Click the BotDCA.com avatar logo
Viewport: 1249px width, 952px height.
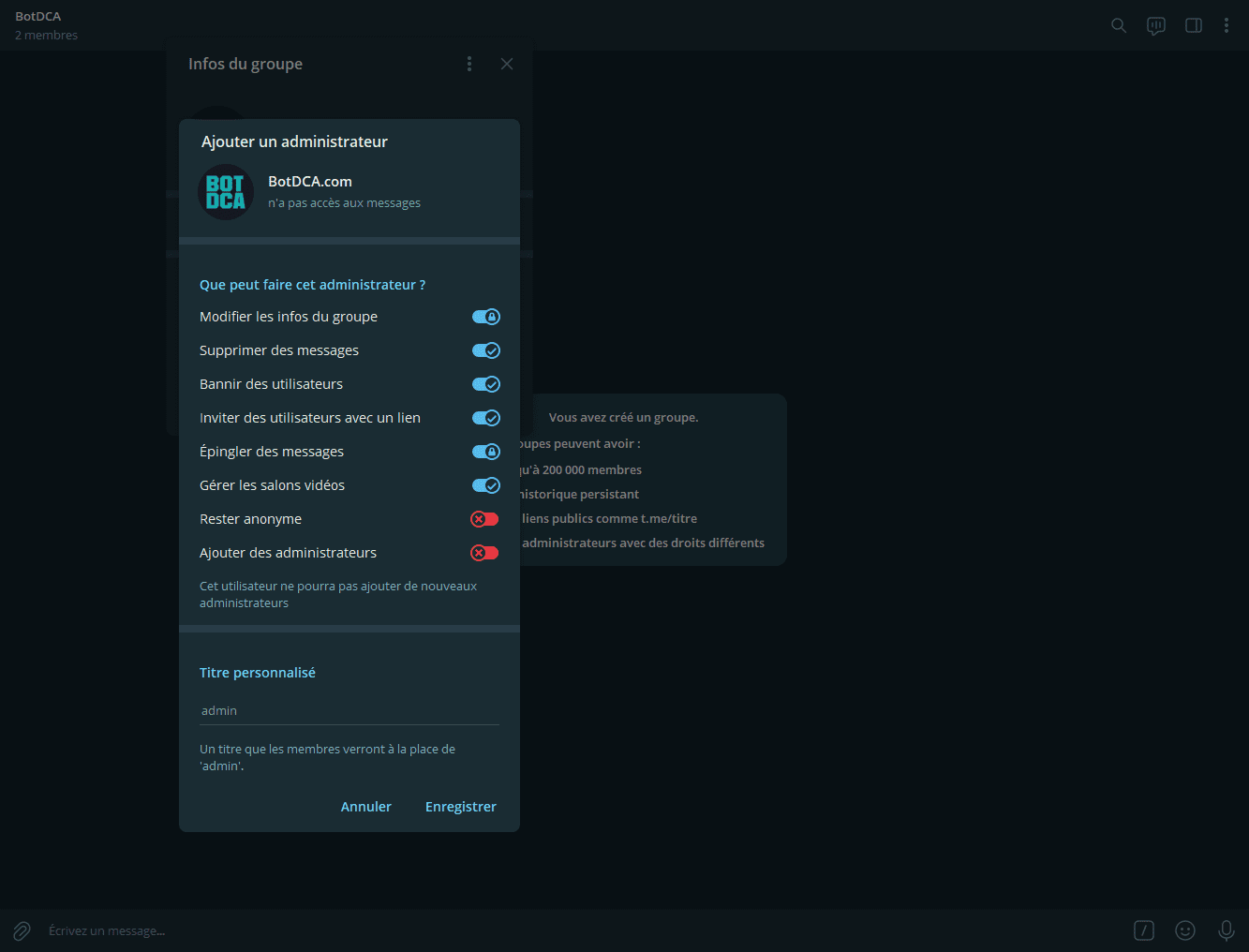(226, 192)
